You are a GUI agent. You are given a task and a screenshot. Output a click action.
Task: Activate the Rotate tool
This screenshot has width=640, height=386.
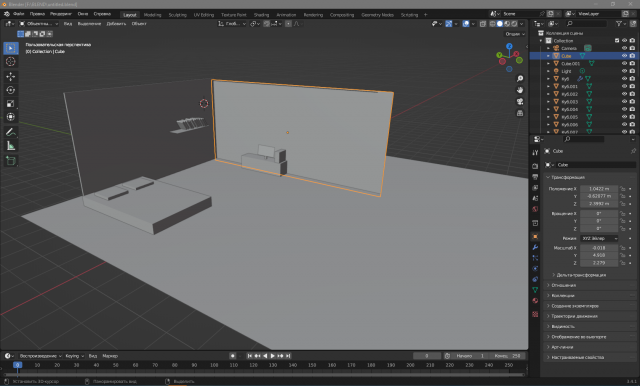tap(11, 90)
